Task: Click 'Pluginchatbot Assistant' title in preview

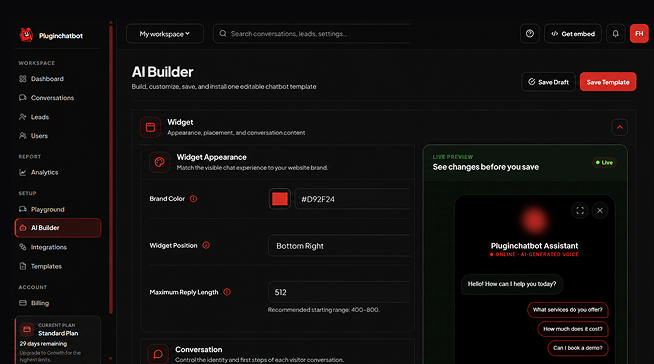Action: click(x=534, y=246)
